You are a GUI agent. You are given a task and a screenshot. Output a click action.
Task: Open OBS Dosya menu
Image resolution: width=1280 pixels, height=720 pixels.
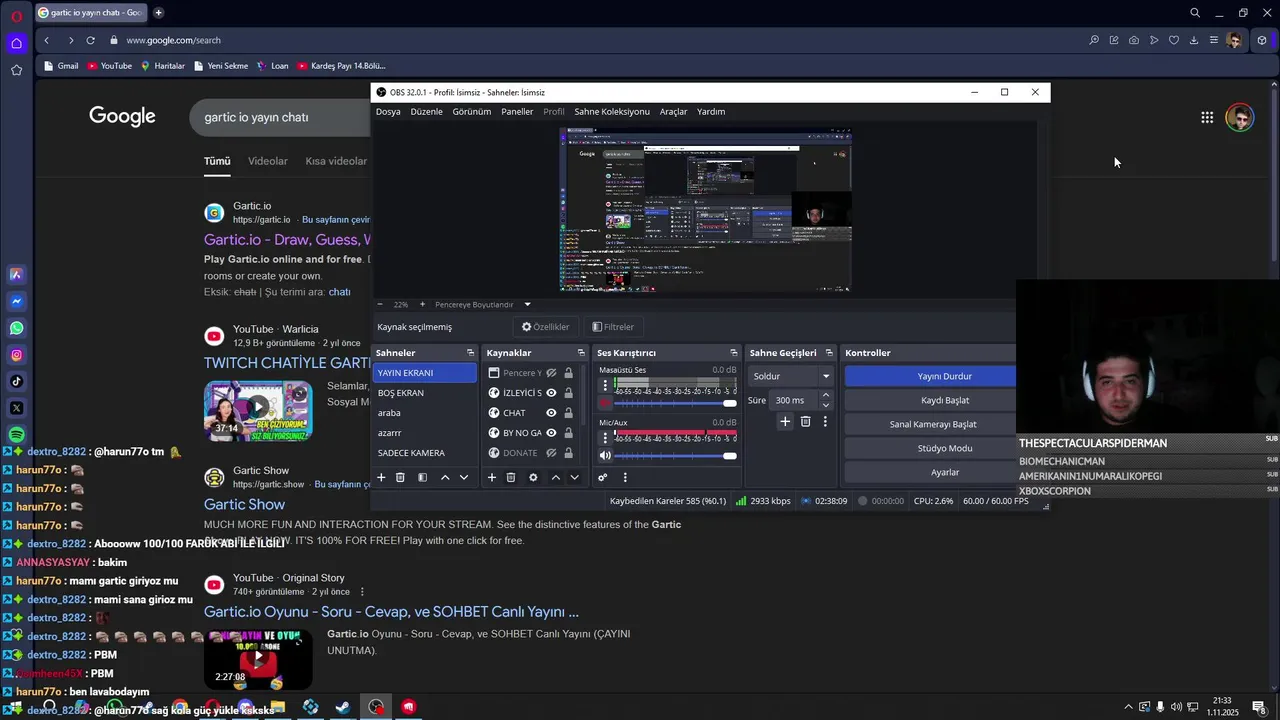(388, 111)
